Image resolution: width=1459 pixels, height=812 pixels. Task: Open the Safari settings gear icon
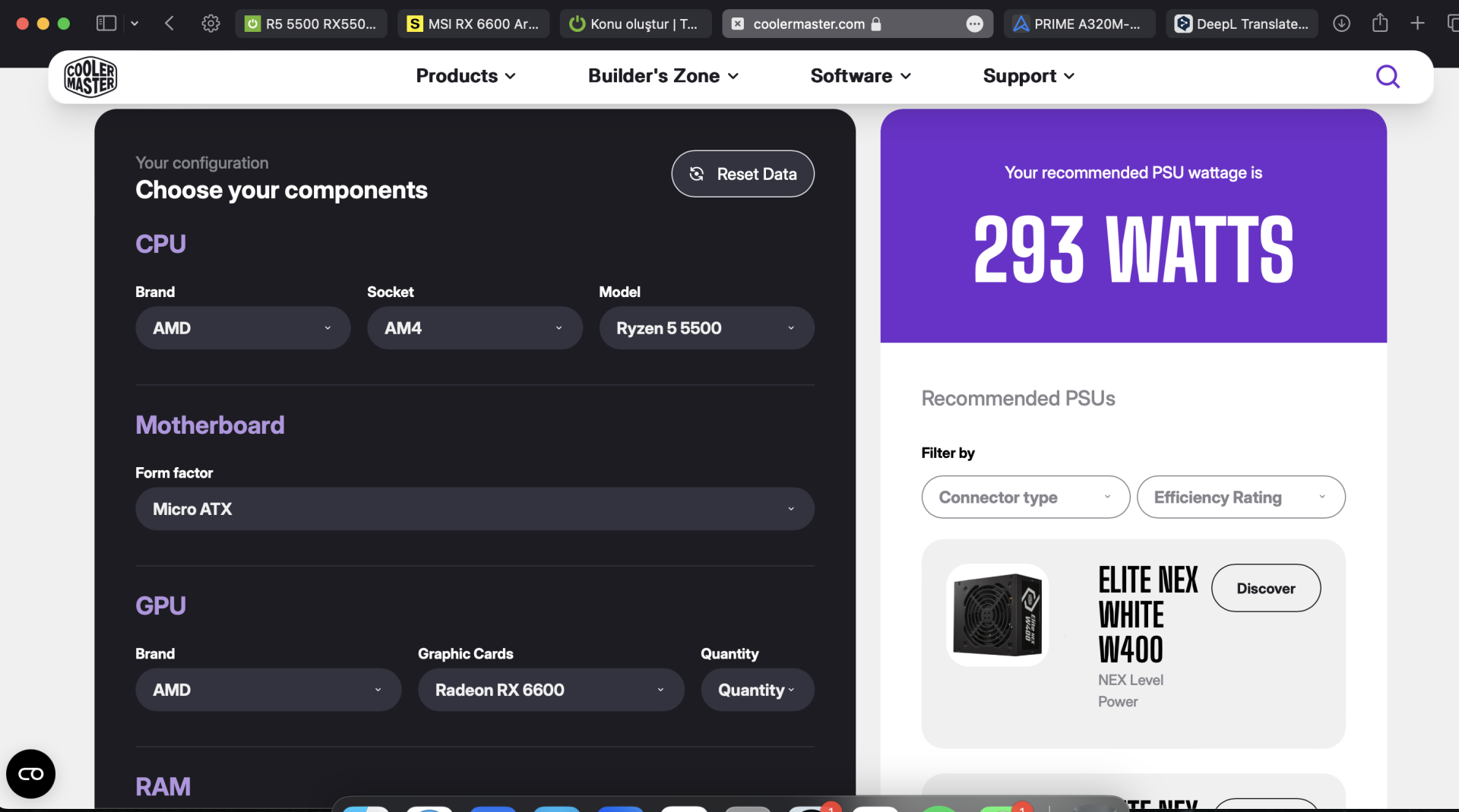pos(210,24)
